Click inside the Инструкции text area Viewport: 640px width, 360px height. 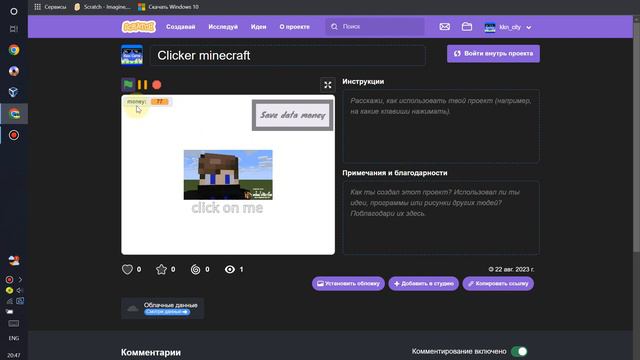[441, 126]
